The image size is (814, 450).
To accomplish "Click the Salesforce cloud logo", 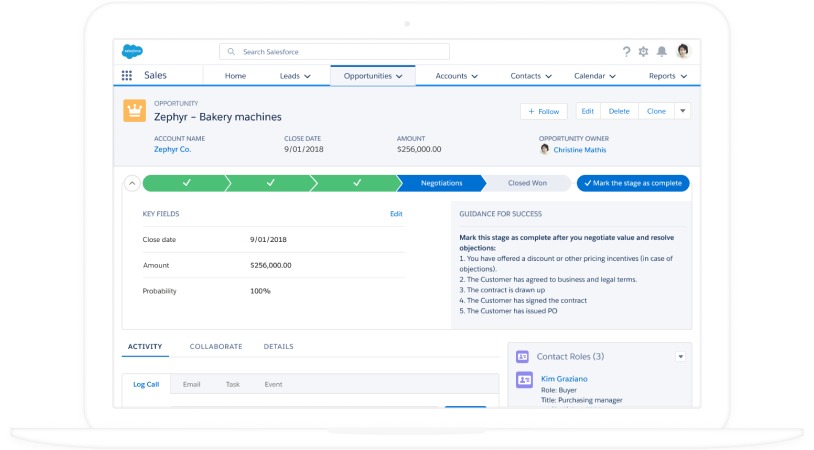I will tap(133, 51).
